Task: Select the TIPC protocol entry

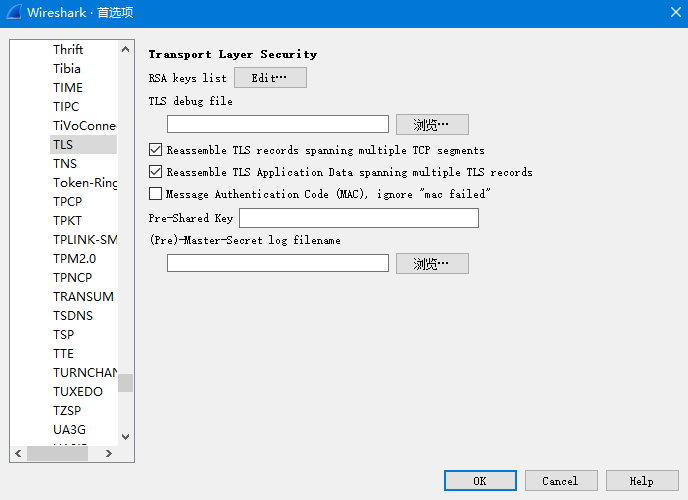Action: (66, 107)
